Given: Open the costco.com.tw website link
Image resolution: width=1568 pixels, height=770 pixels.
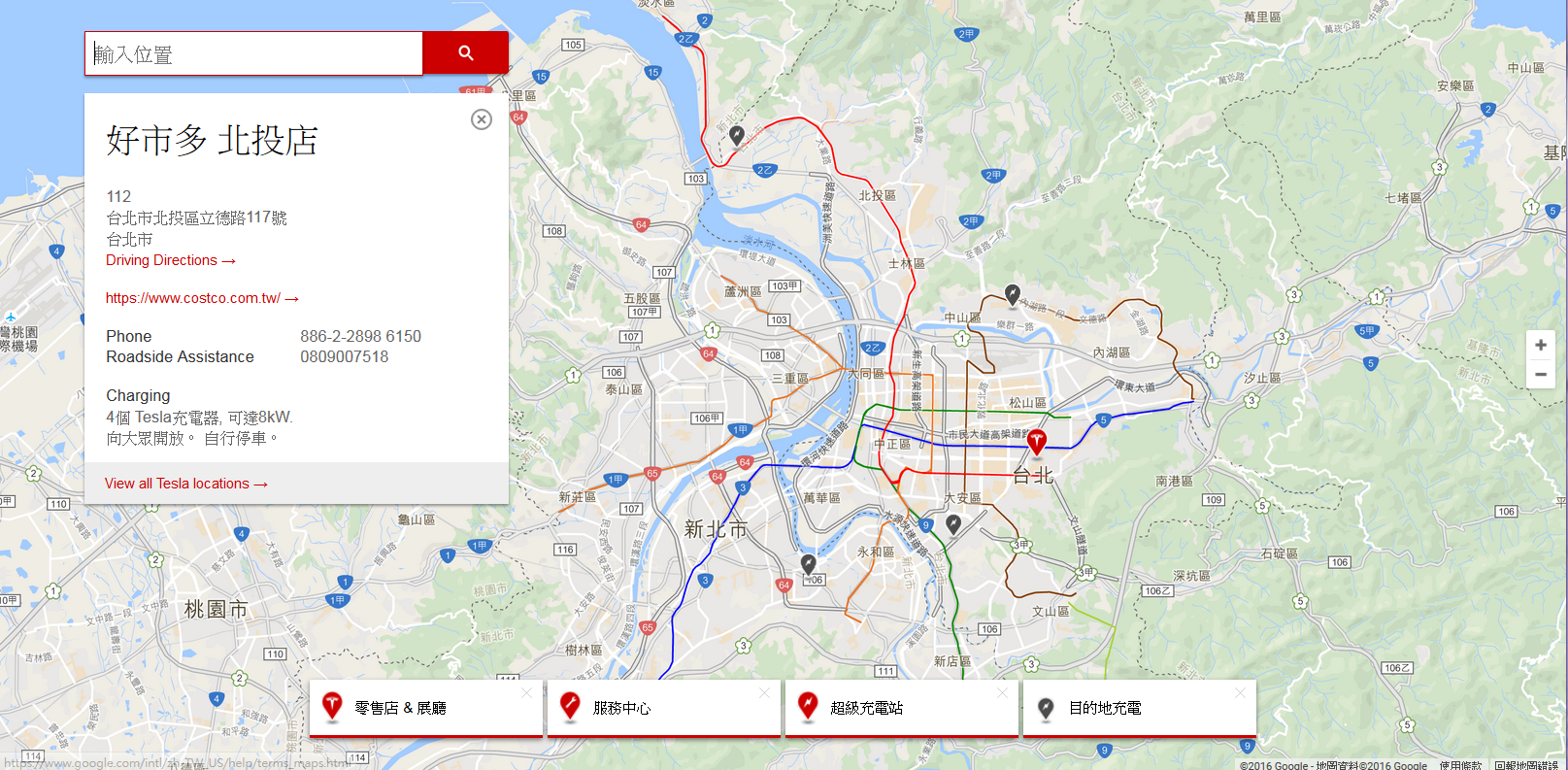Looking at the screenshot, I should tap(202, 298).
